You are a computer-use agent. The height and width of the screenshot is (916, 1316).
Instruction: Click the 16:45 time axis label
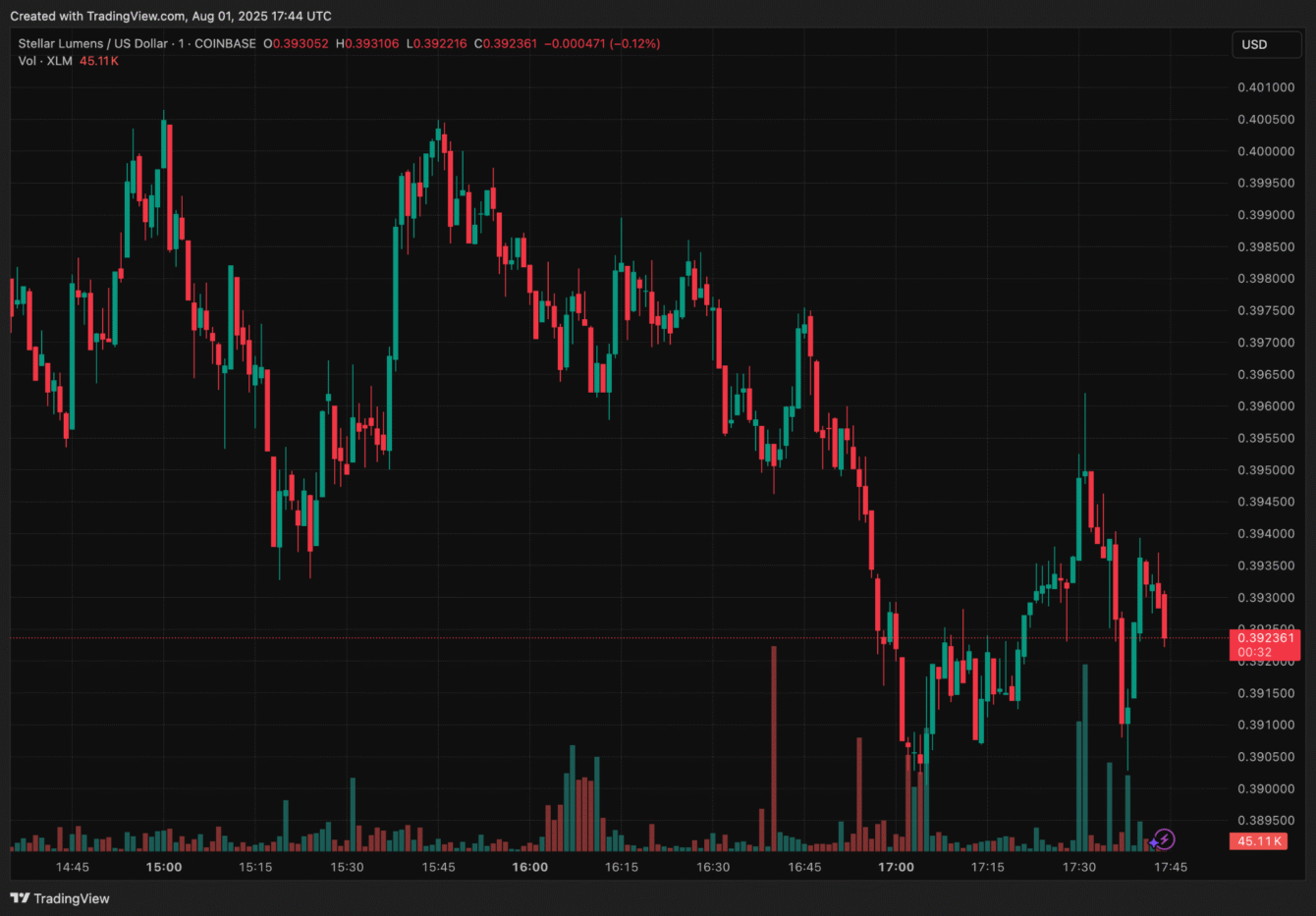coord(804,867)
